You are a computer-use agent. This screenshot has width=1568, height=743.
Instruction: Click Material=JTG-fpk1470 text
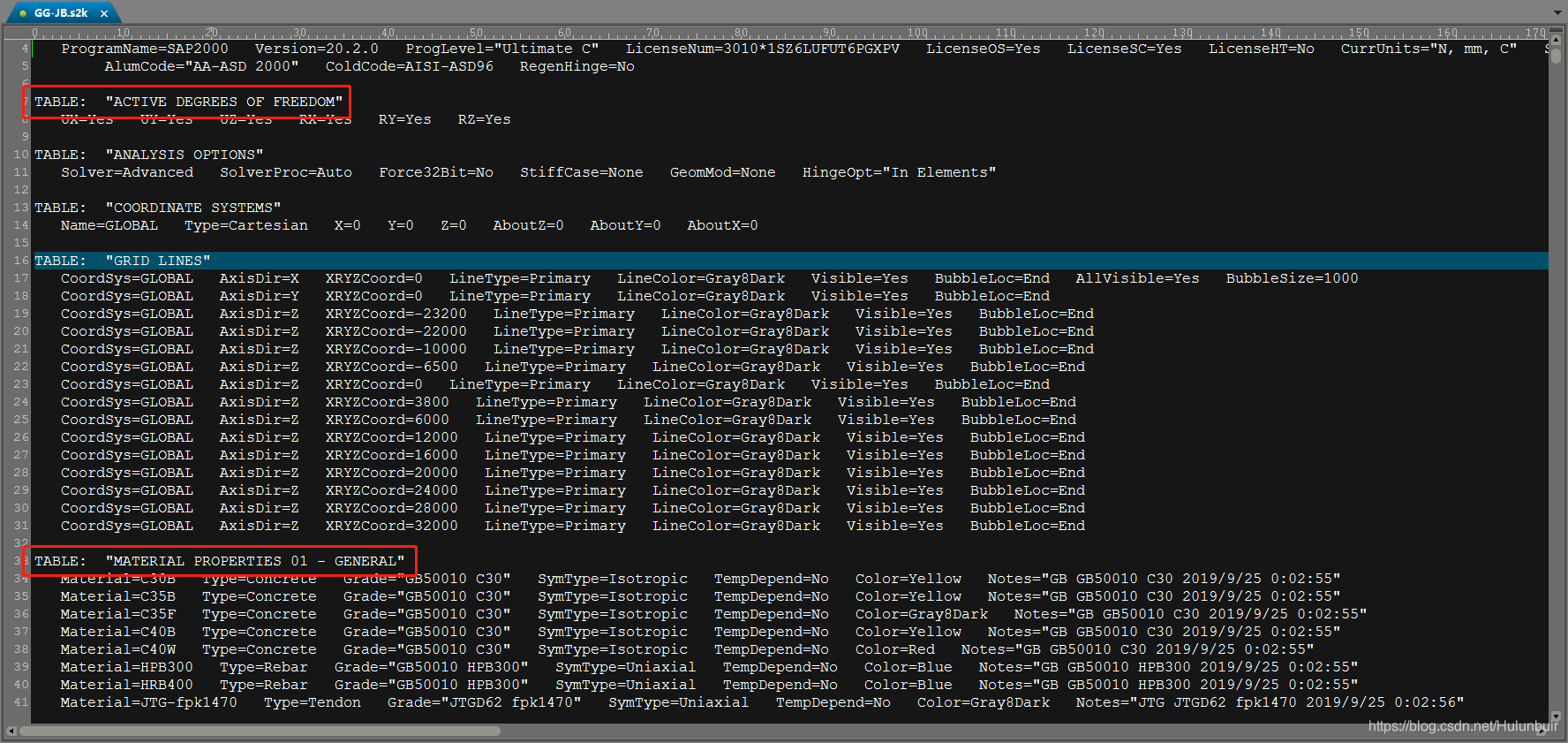click(149, 702)
